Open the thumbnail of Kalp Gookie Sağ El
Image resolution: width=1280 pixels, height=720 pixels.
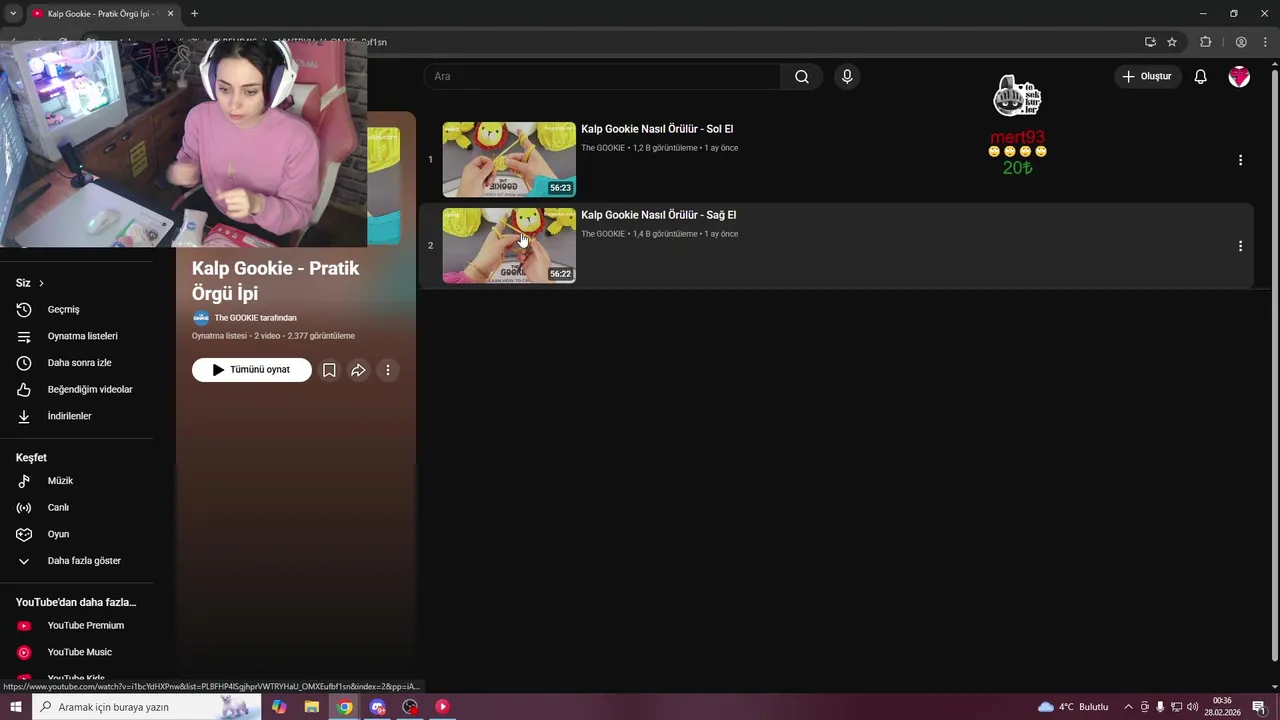click(509, 245)
